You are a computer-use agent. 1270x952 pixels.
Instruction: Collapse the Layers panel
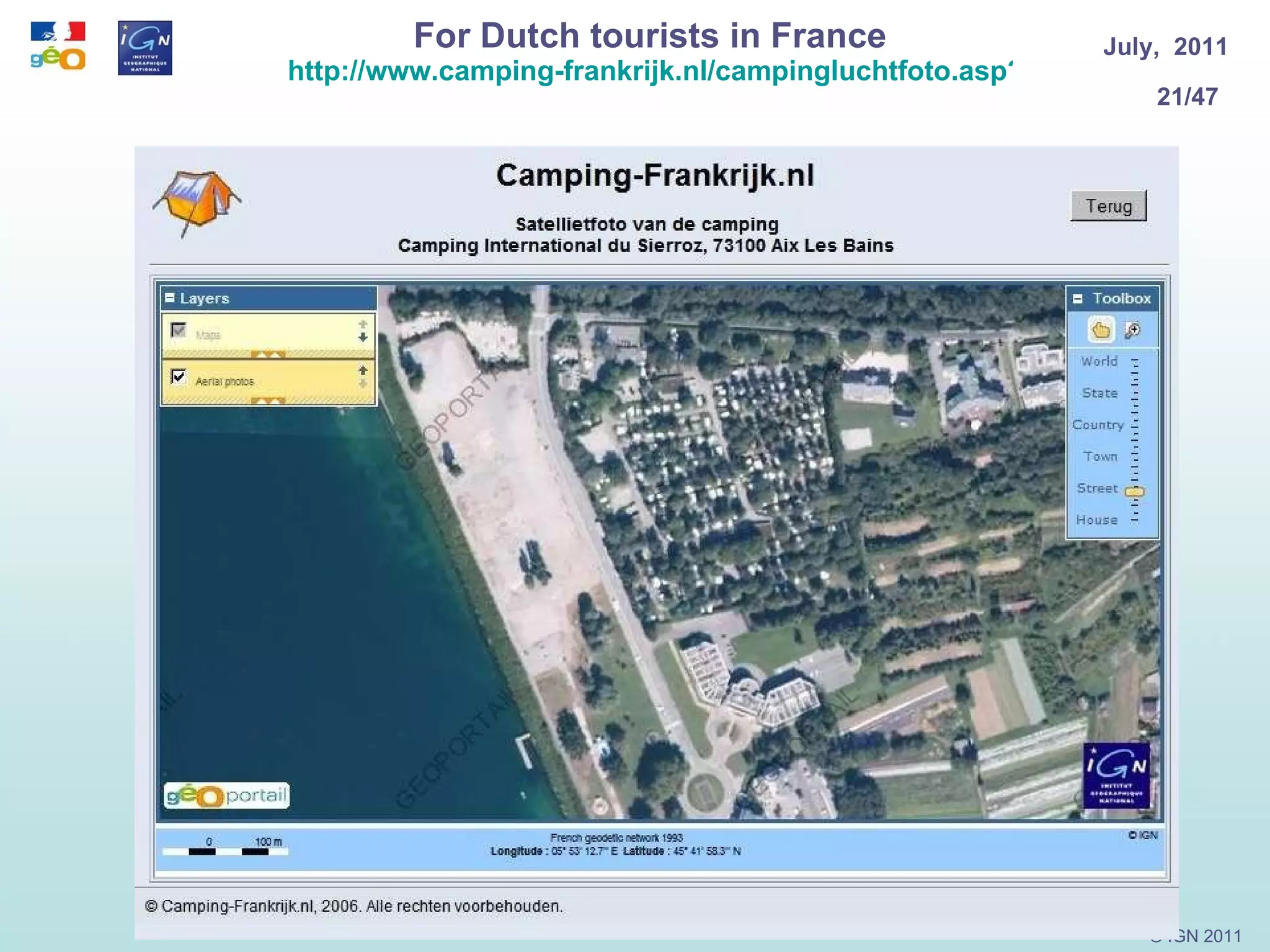point(170,298)
